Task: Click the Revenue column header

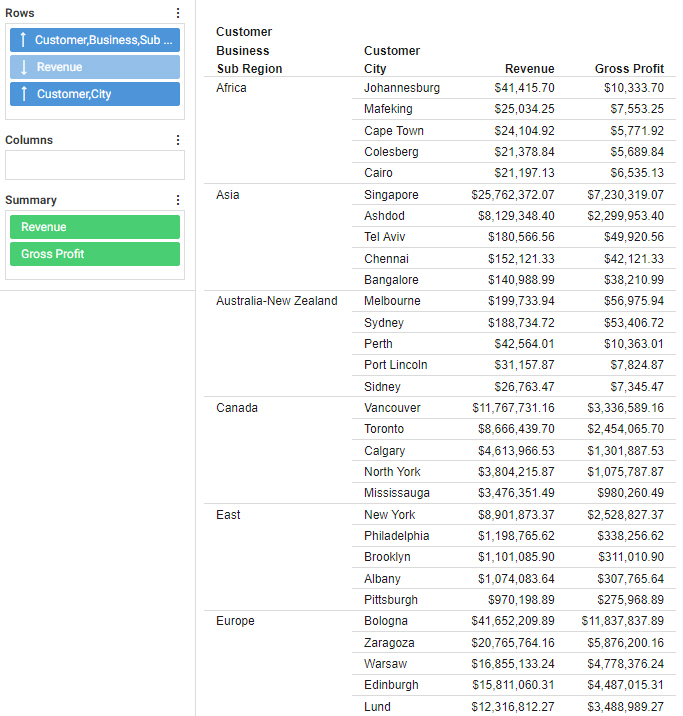Action: click(529, 69)
